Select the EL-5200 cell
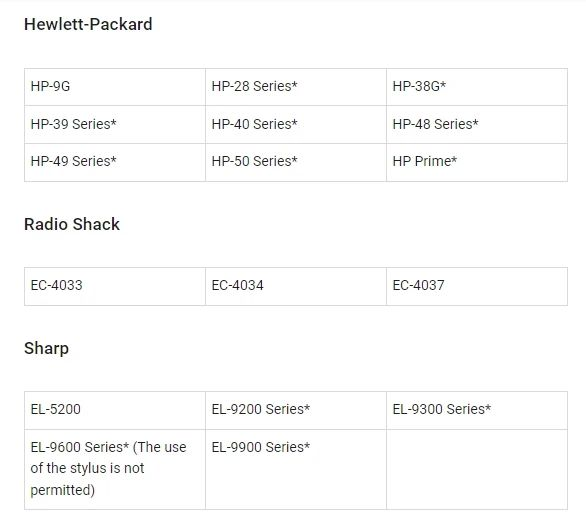 (115, 410)
